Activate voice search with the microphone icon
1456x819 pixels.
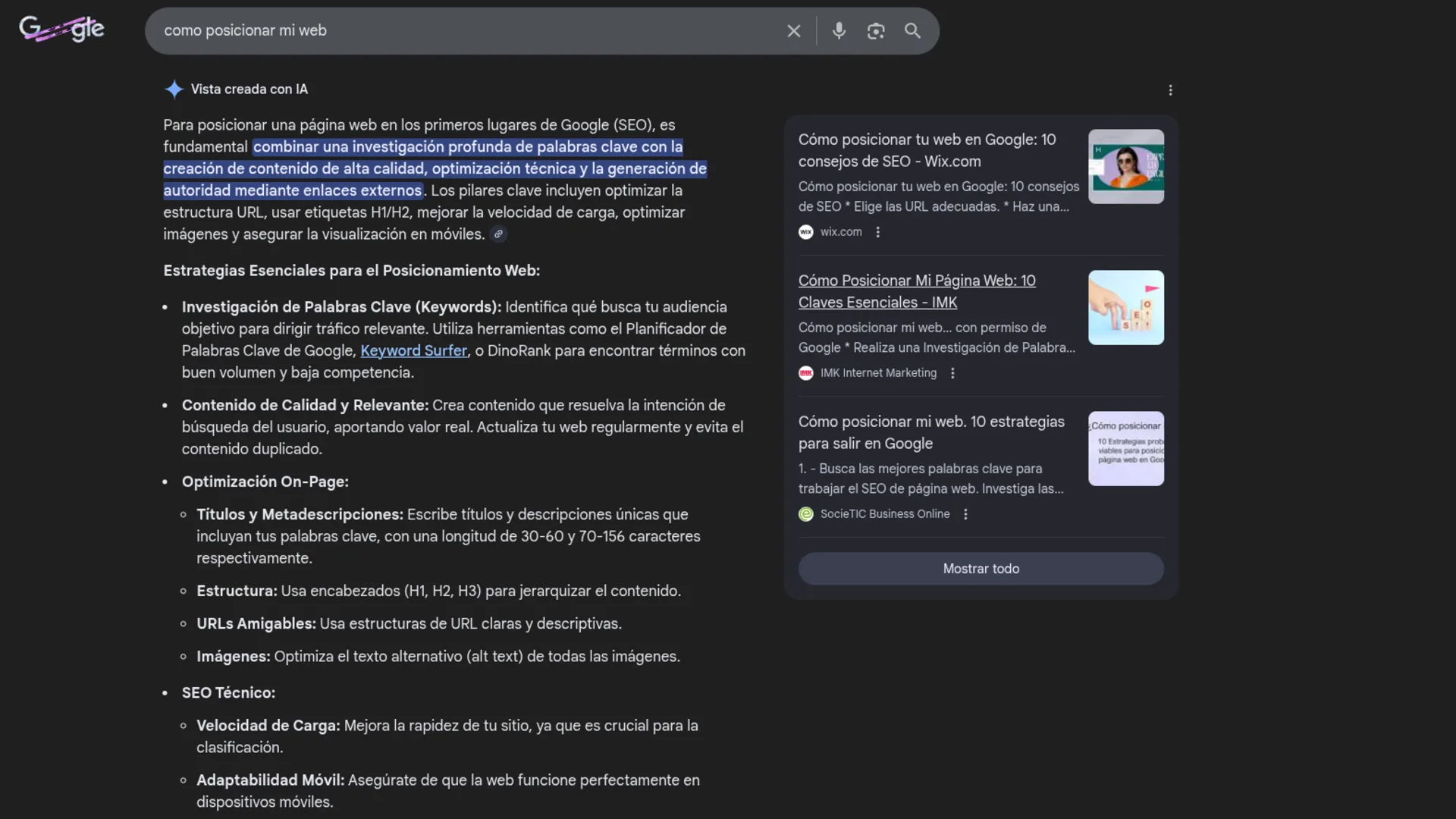click(x=839, y=31)
